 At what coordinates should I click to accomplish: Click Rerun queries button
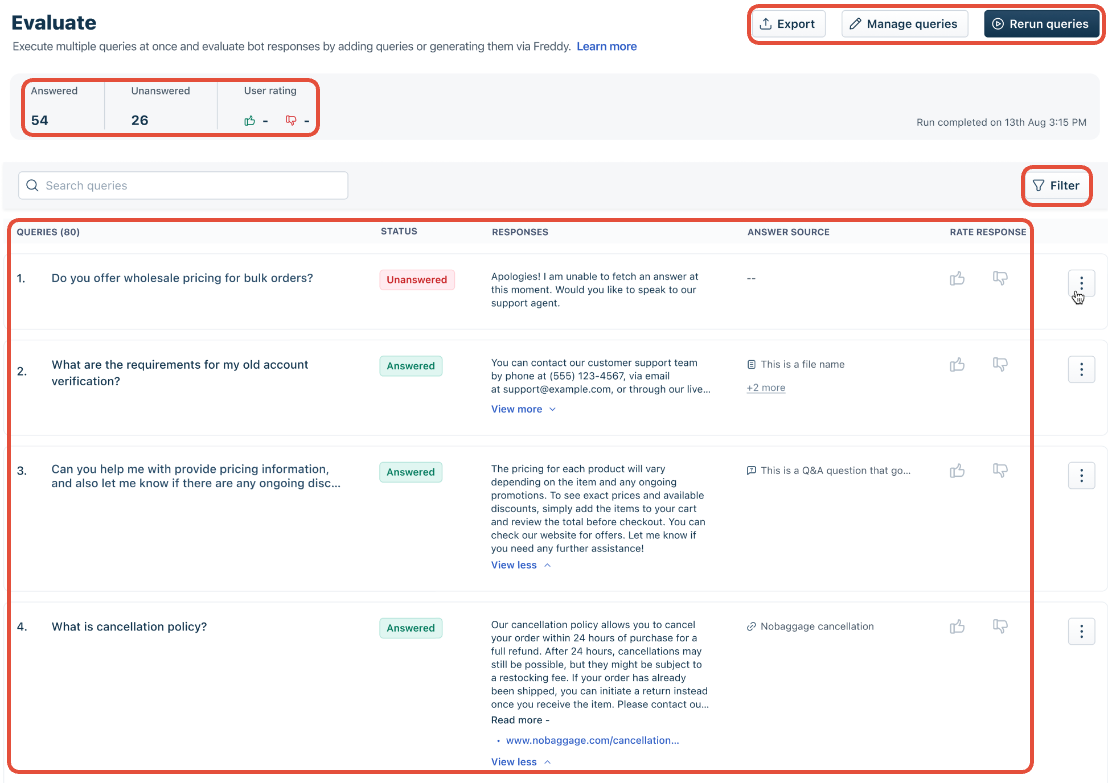point(1041,24)
